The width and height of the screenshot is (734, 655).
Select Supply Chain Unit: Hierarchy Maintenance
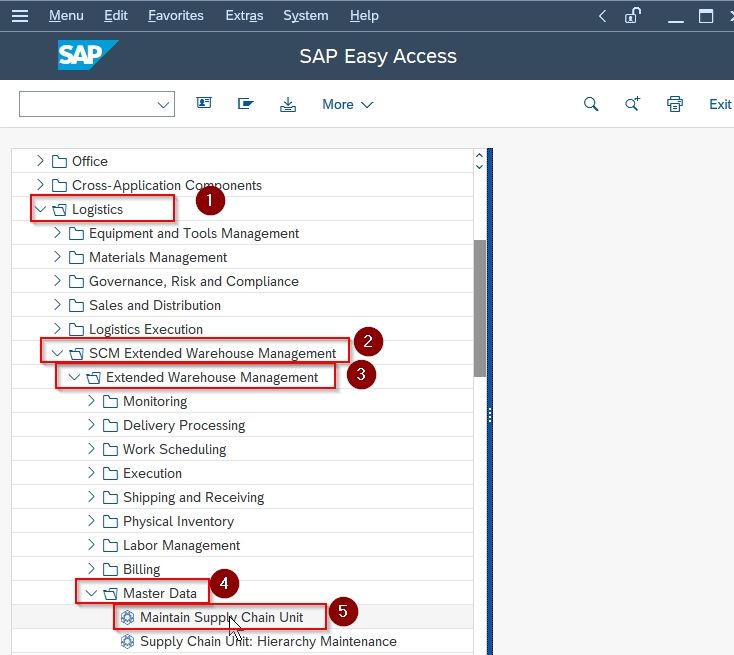(x=268, y=641)
